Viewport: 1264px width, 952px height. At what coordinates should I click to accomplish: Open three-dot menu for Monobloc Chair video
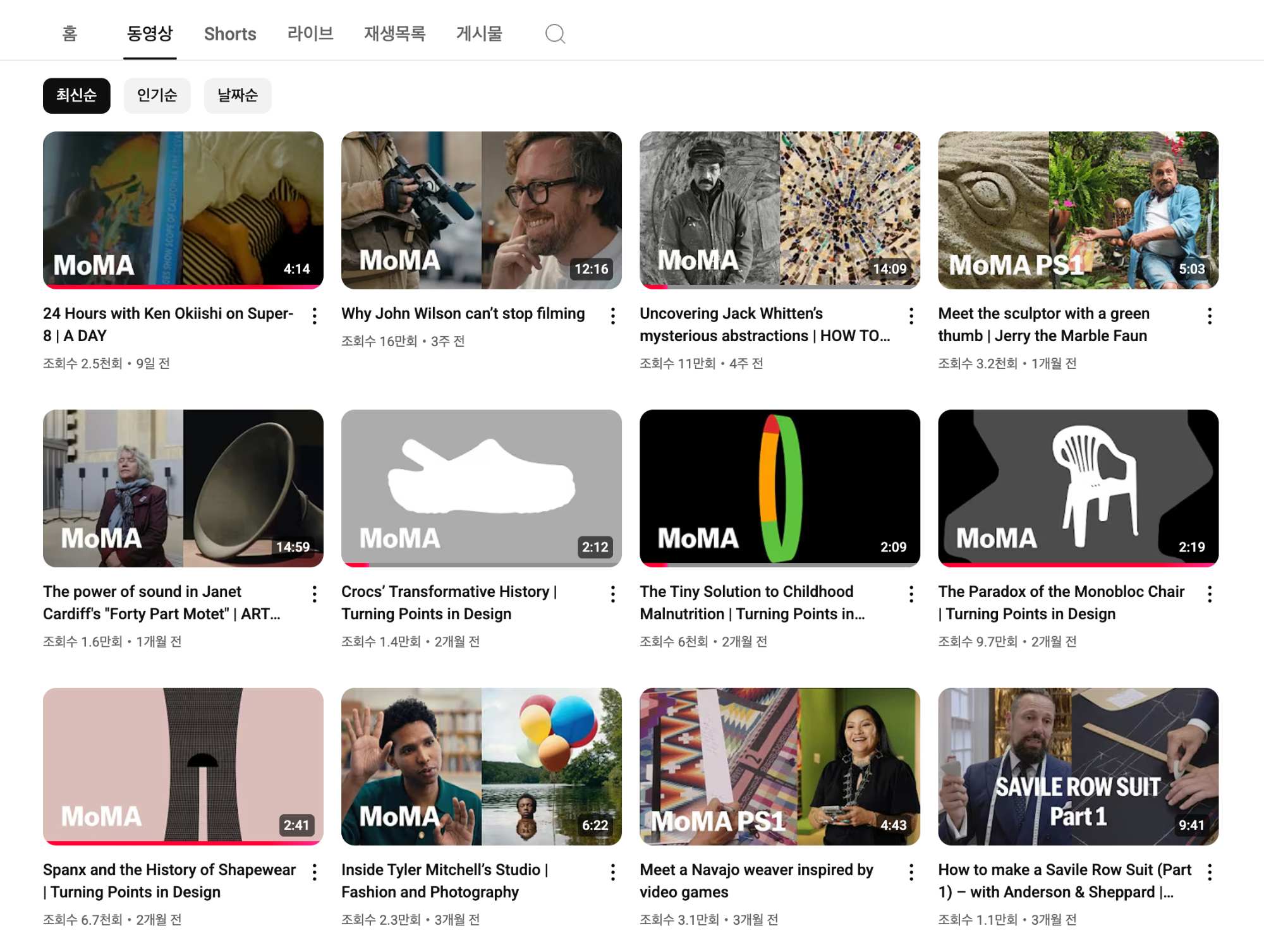(1209, 594)
